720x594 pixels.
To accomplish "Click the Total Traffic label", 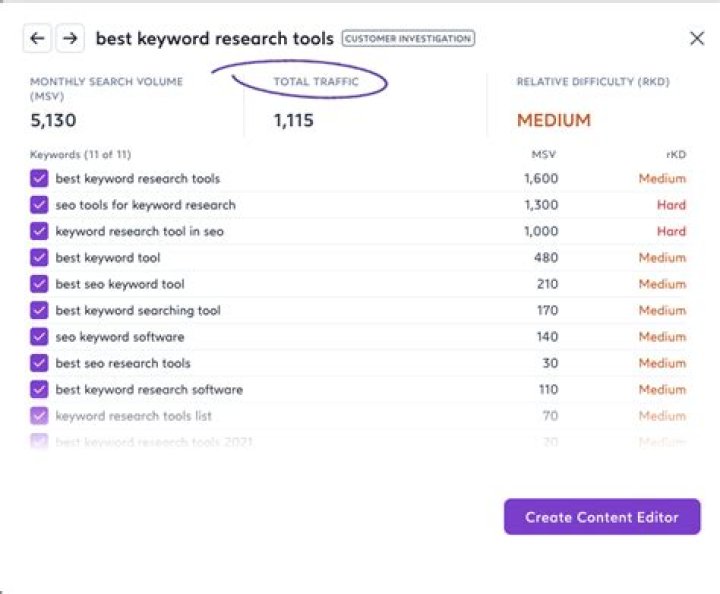I will (316, 82).
